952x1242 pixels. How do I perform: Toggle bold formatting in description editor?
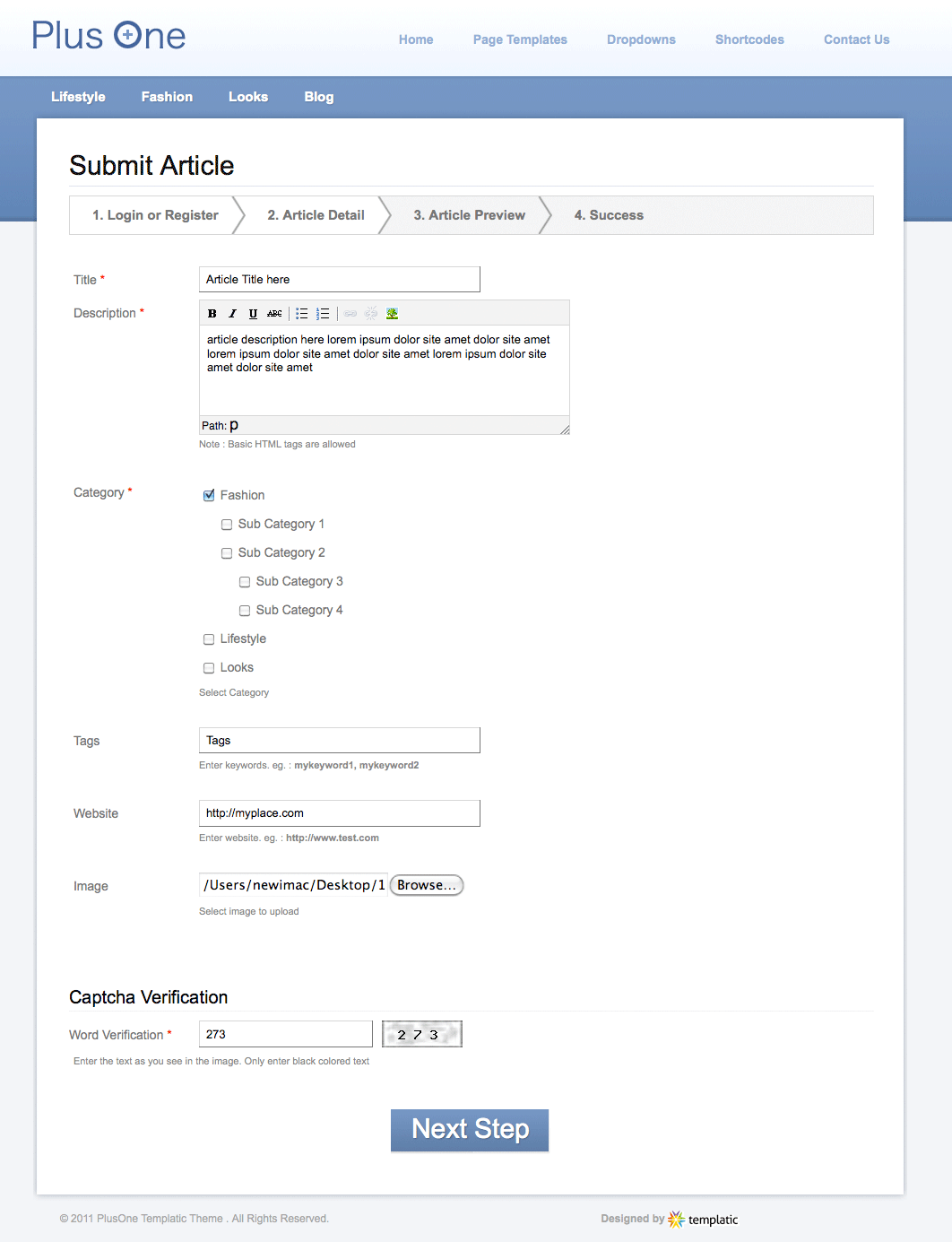[212, 314]
